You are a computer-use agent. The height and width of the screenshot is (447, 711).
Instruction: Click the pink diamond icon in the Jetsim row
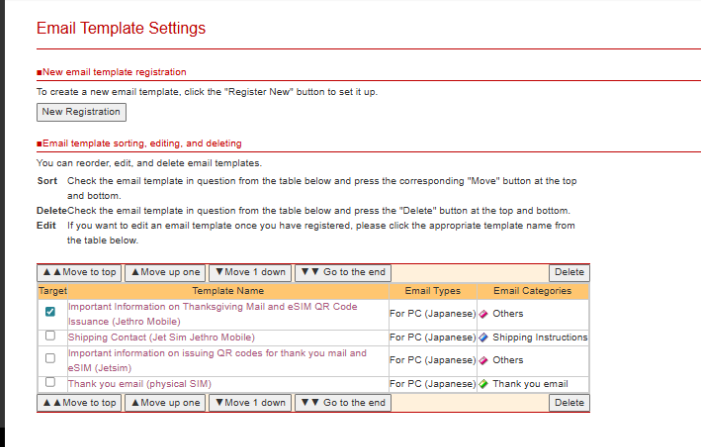(x=484, y=360)
